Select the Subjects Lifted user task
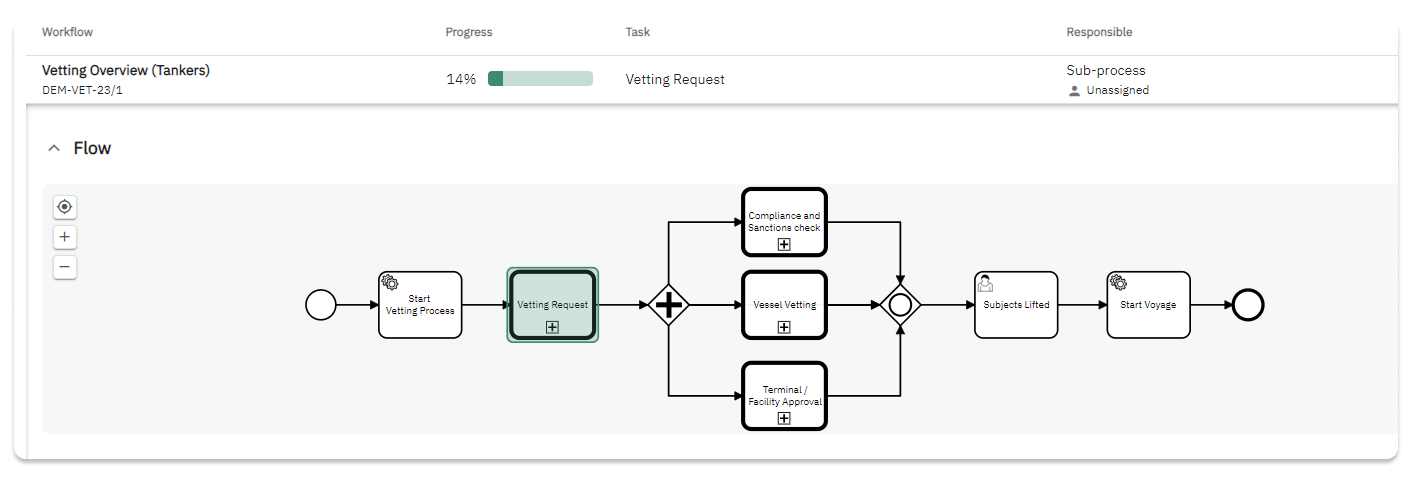Image resolution: width=1414 pixels, height=481 pixels. [x=1016, y=305]
